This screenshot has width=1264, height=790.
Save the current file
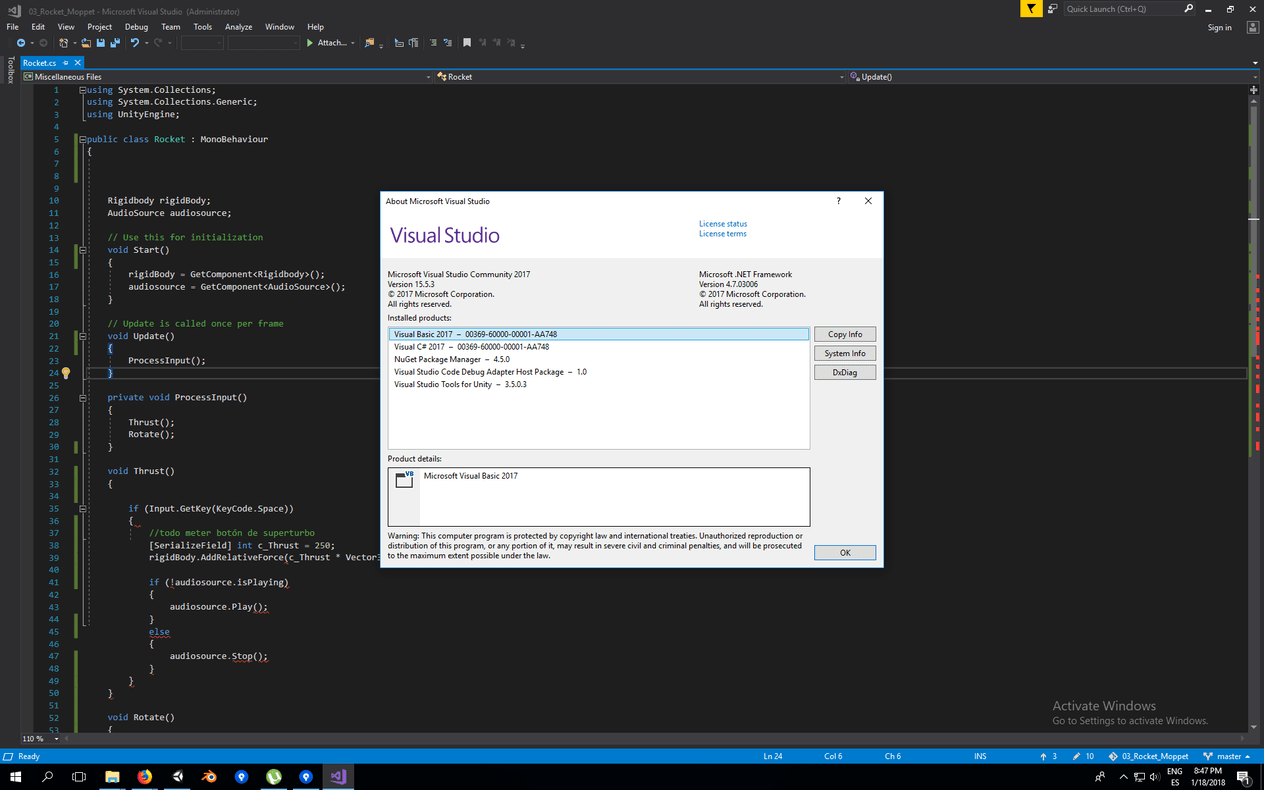(100, 42)
